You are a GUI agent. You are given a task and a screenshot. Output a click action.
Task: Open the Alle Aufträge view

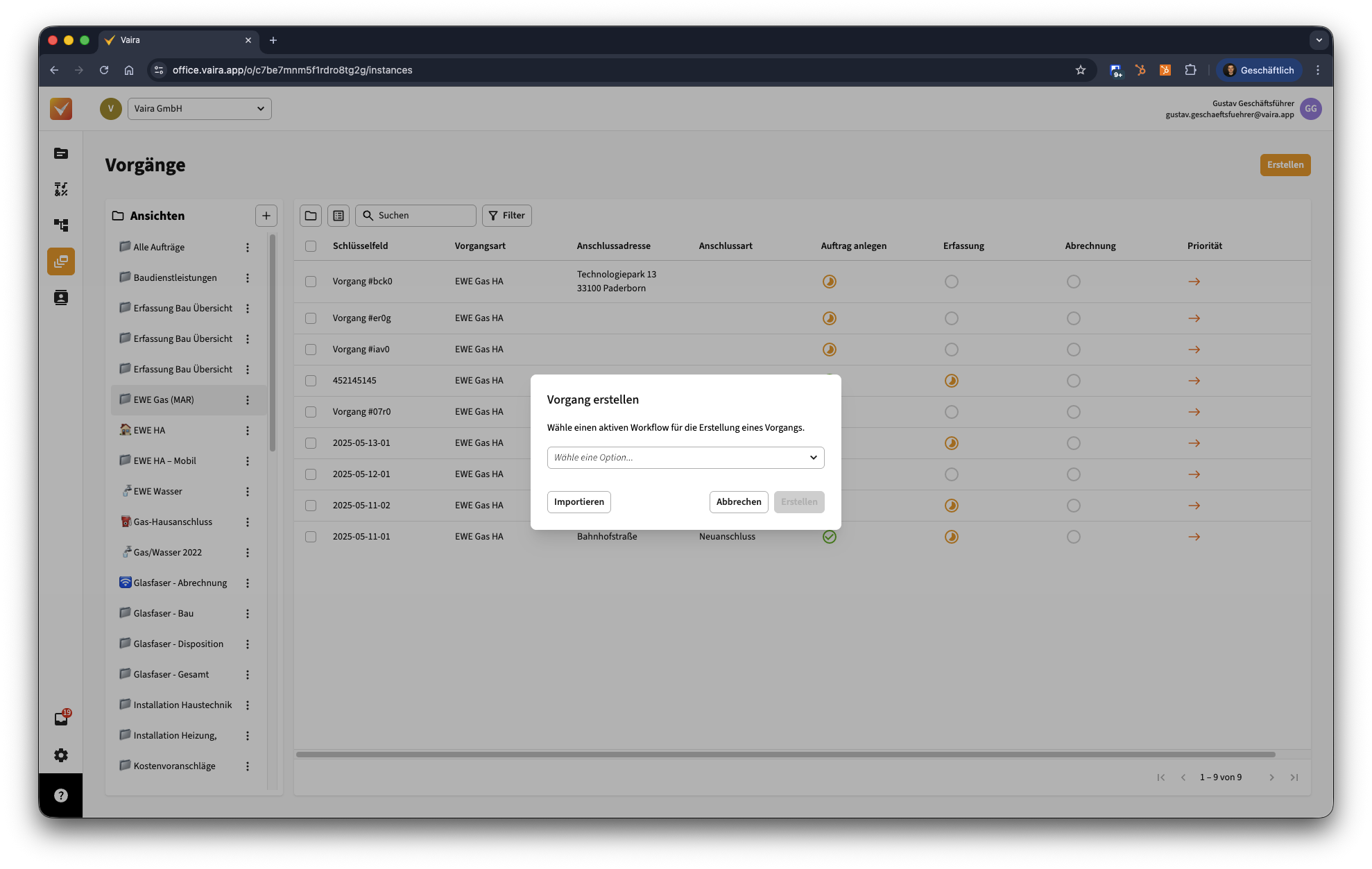(159, 248)
